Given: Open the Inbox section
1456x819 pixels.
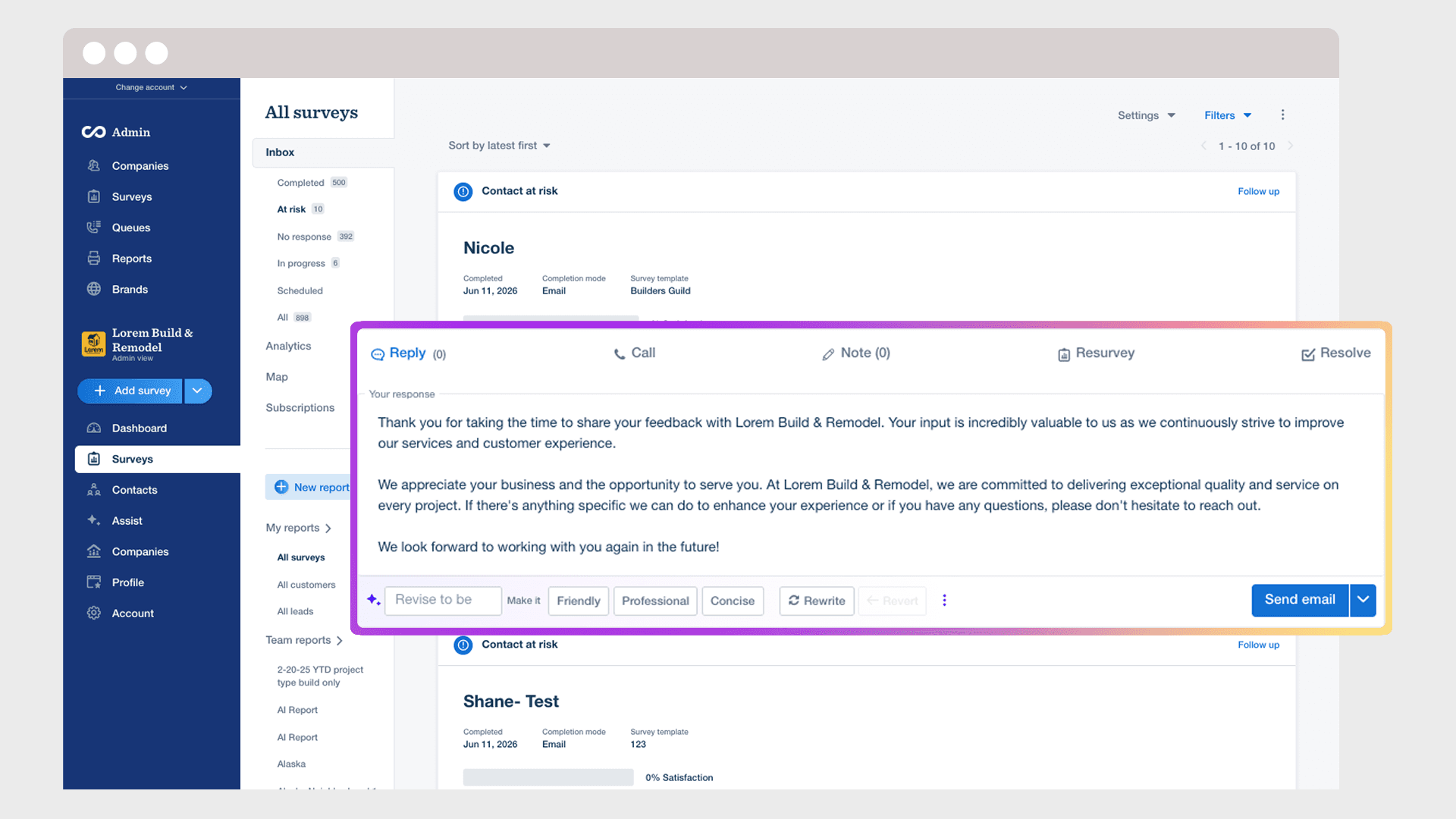Looking at the screenshot, I should coord(323,152).
